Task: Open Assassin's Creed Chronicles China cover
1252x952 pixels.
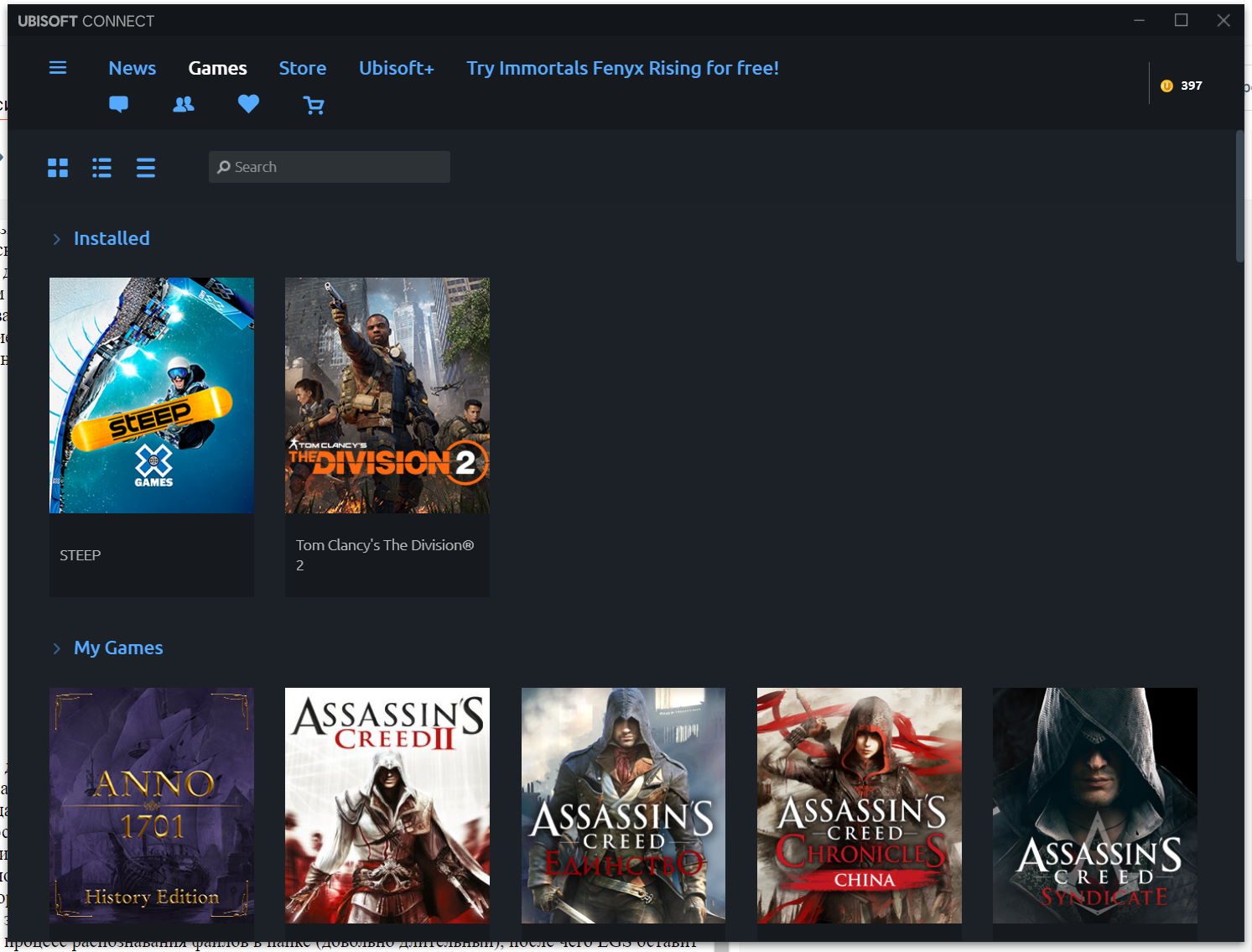Action: [x=860, y=805]
